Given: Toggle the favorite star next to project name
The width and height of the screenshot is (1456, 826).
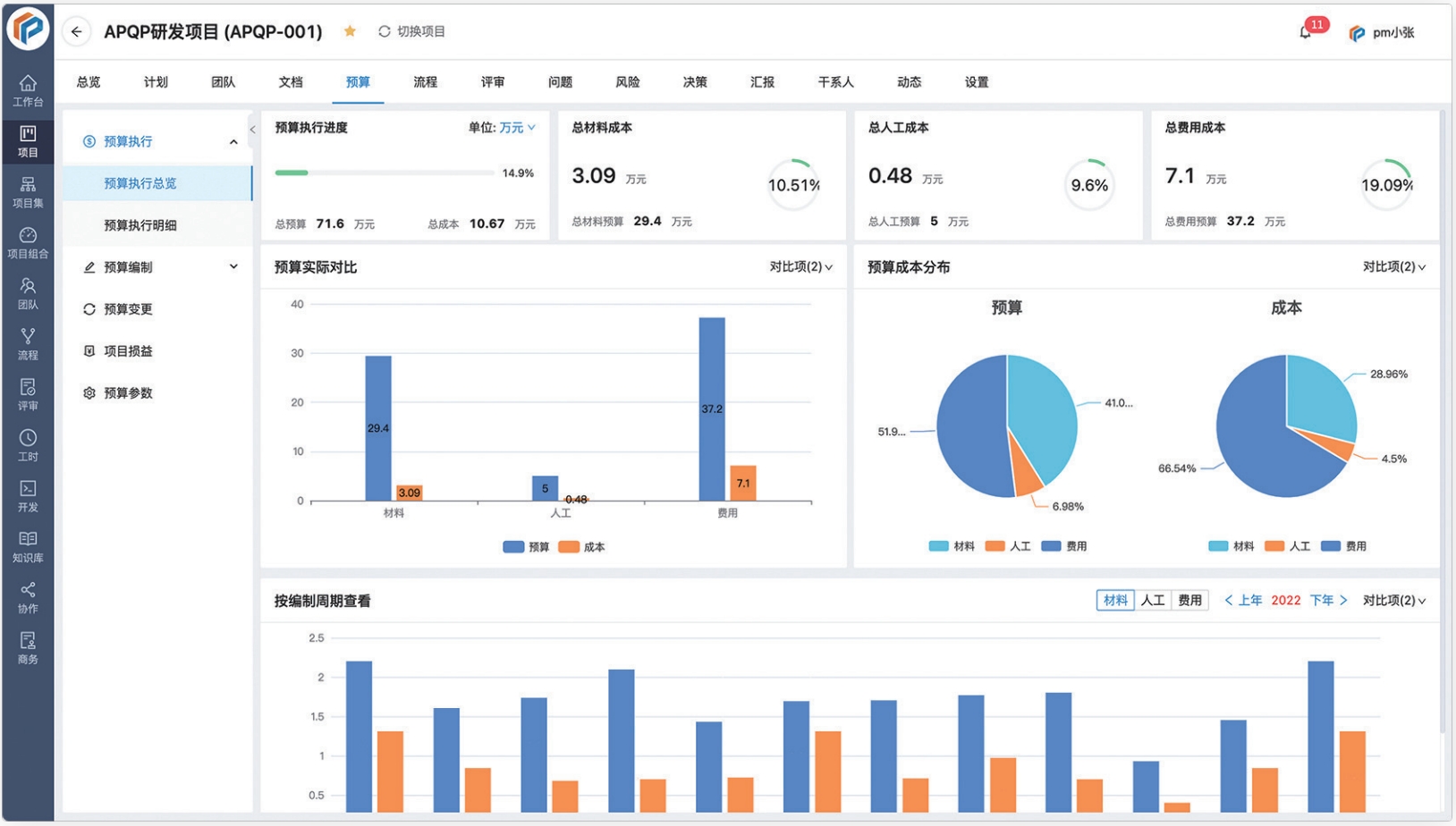Looking at the screenshot, I should pos(348,29).
